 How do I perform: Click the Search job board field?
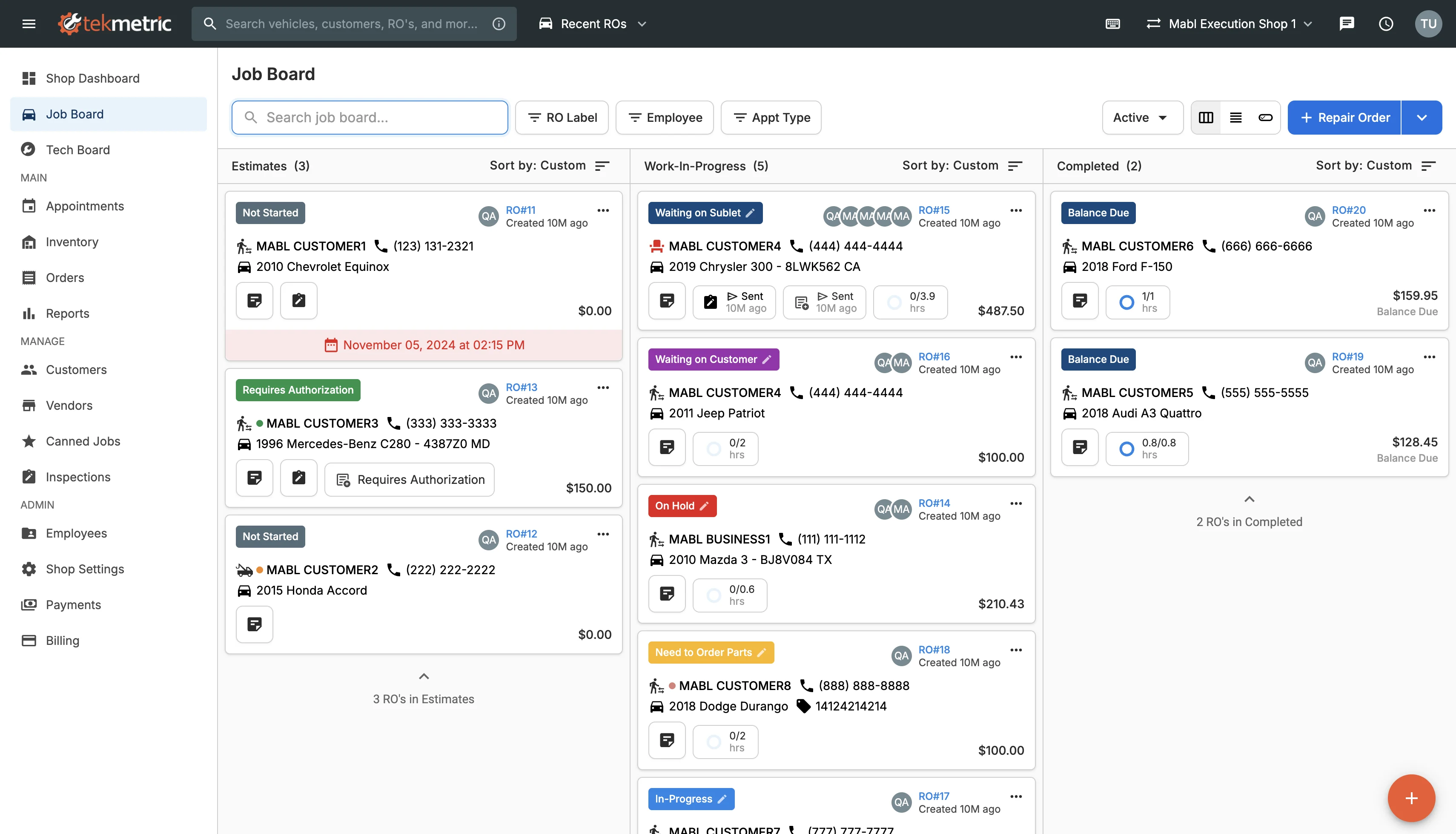pos(370,118)
